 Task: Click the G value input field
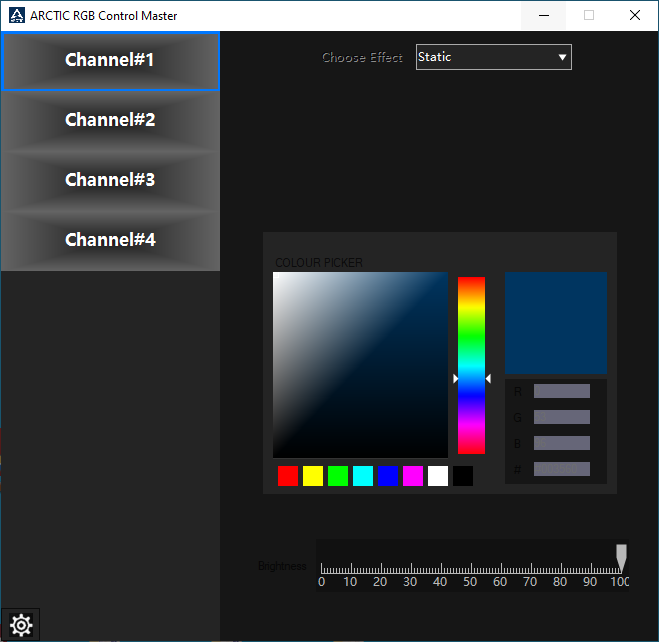[561, 417]
